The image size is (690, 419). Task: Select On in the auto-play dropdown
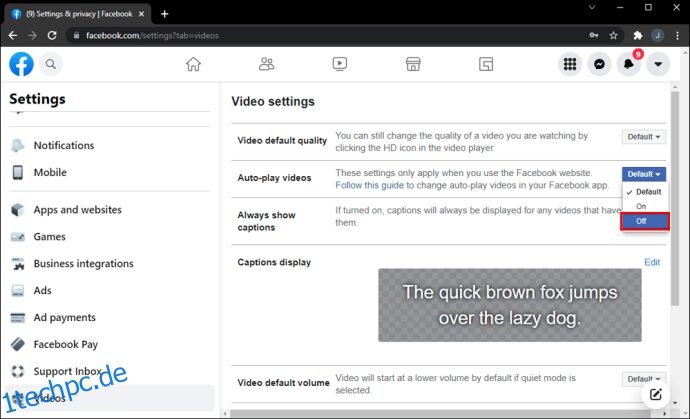(645, 206)
